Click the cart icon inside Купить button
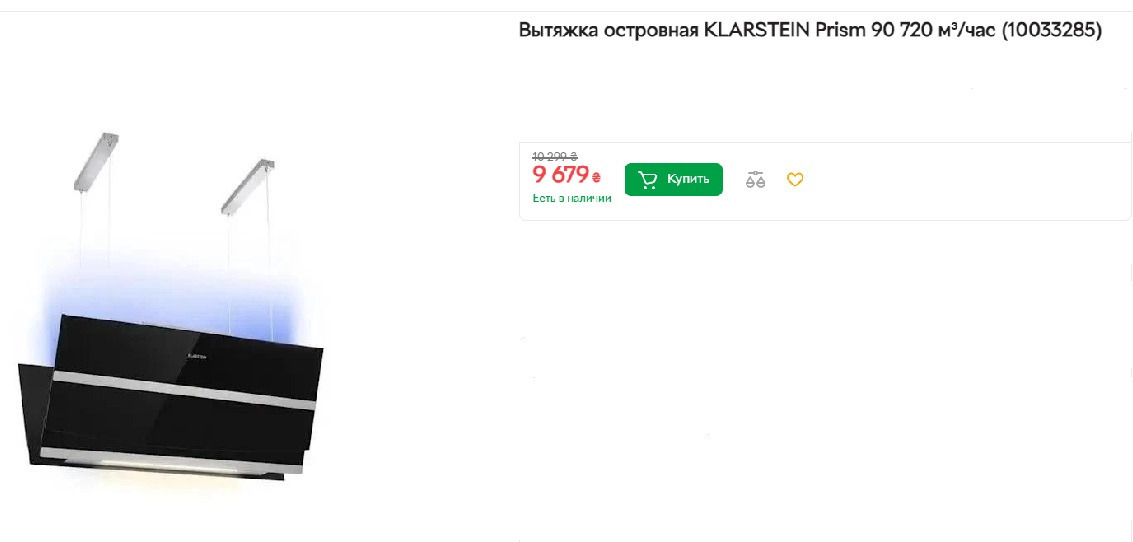 [x=648, y=179]
